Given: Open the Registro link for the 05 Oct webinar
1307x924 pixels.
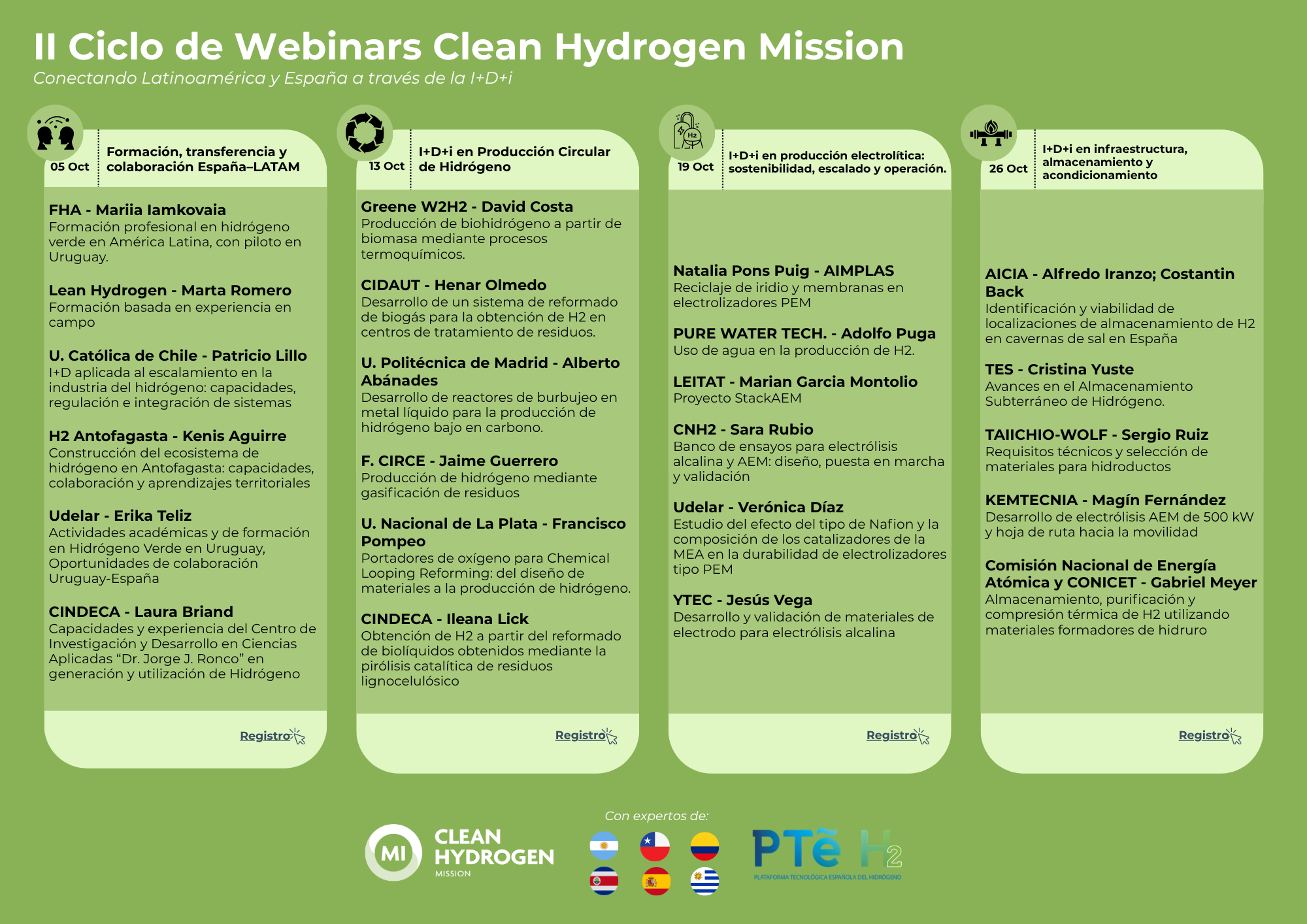Looking at the screenshot, I should [265, 736].
